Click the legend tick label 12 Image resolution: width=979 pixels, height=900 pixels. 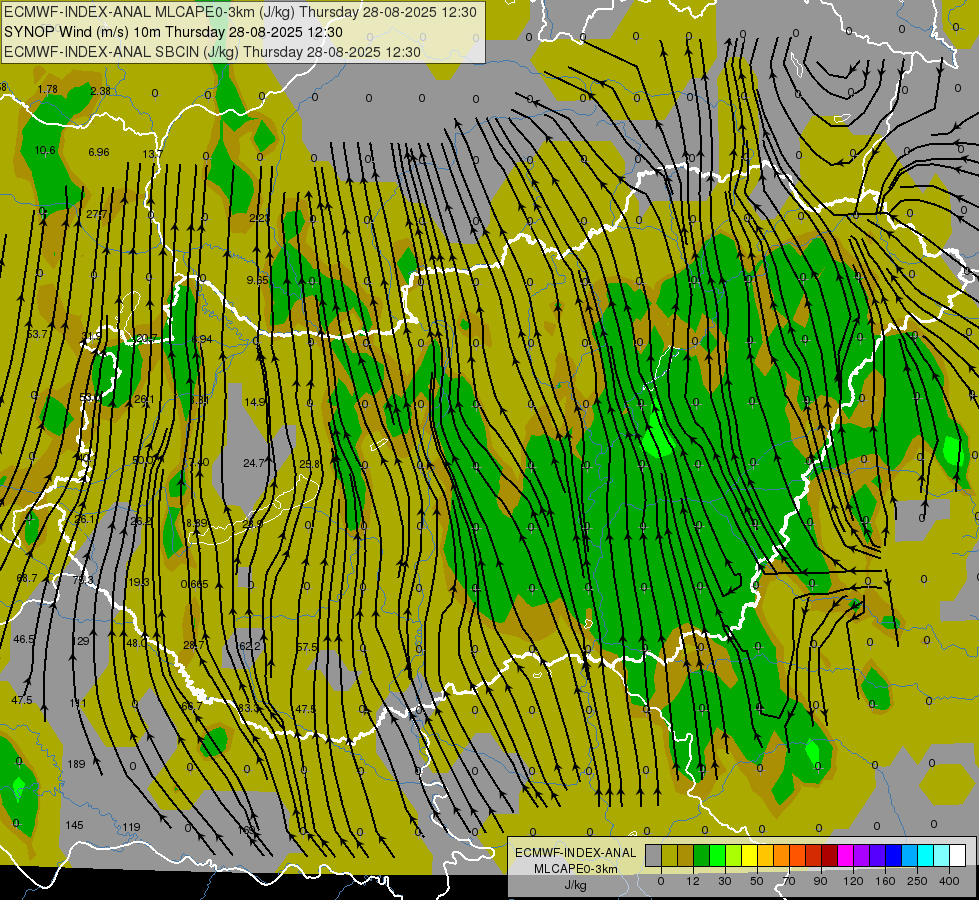(692, 881)
